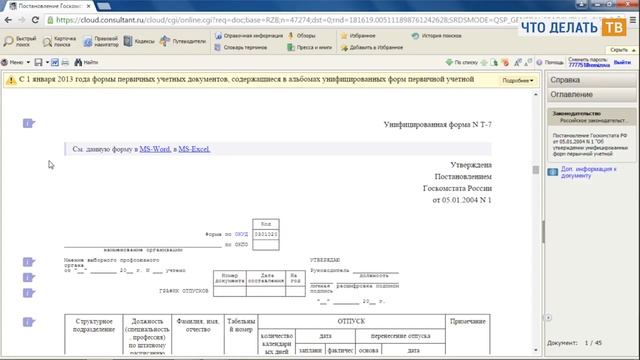The image size is (640, 360).
Task: Open the MS-Word form link
Action: point(155,149)
